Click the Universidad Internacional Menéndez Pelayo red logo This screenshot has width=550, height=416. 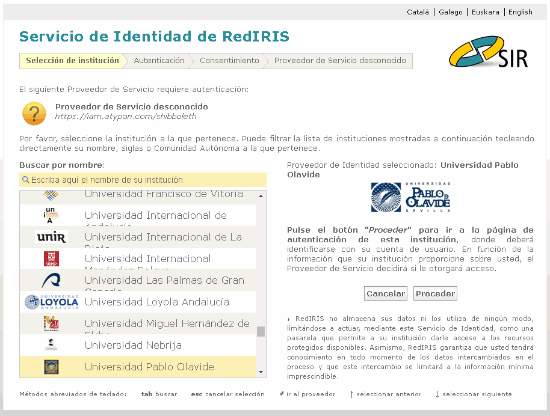51,259
